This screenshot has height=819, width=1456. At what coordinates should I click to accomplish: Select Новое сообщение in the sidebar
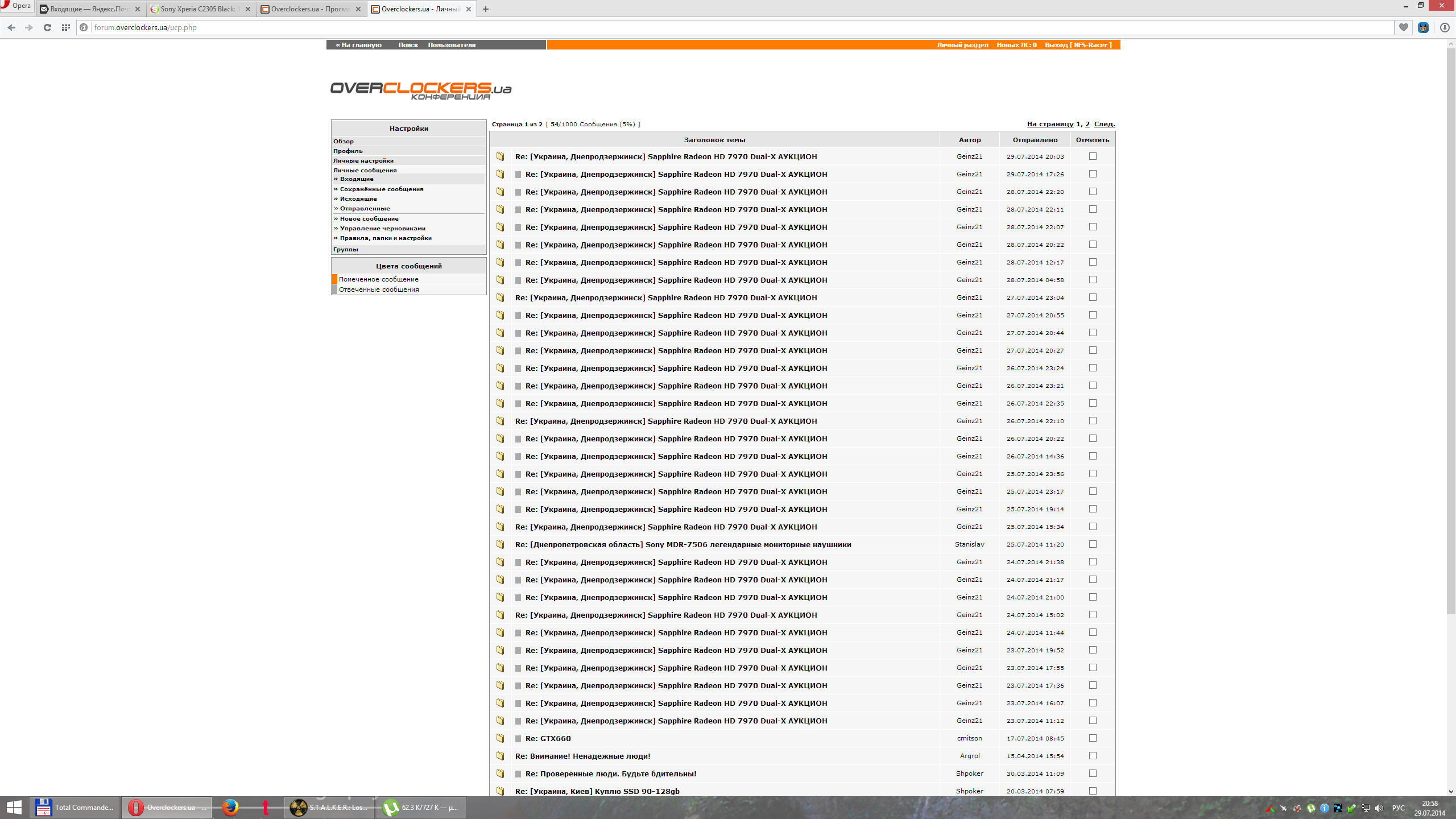point(369,219)
